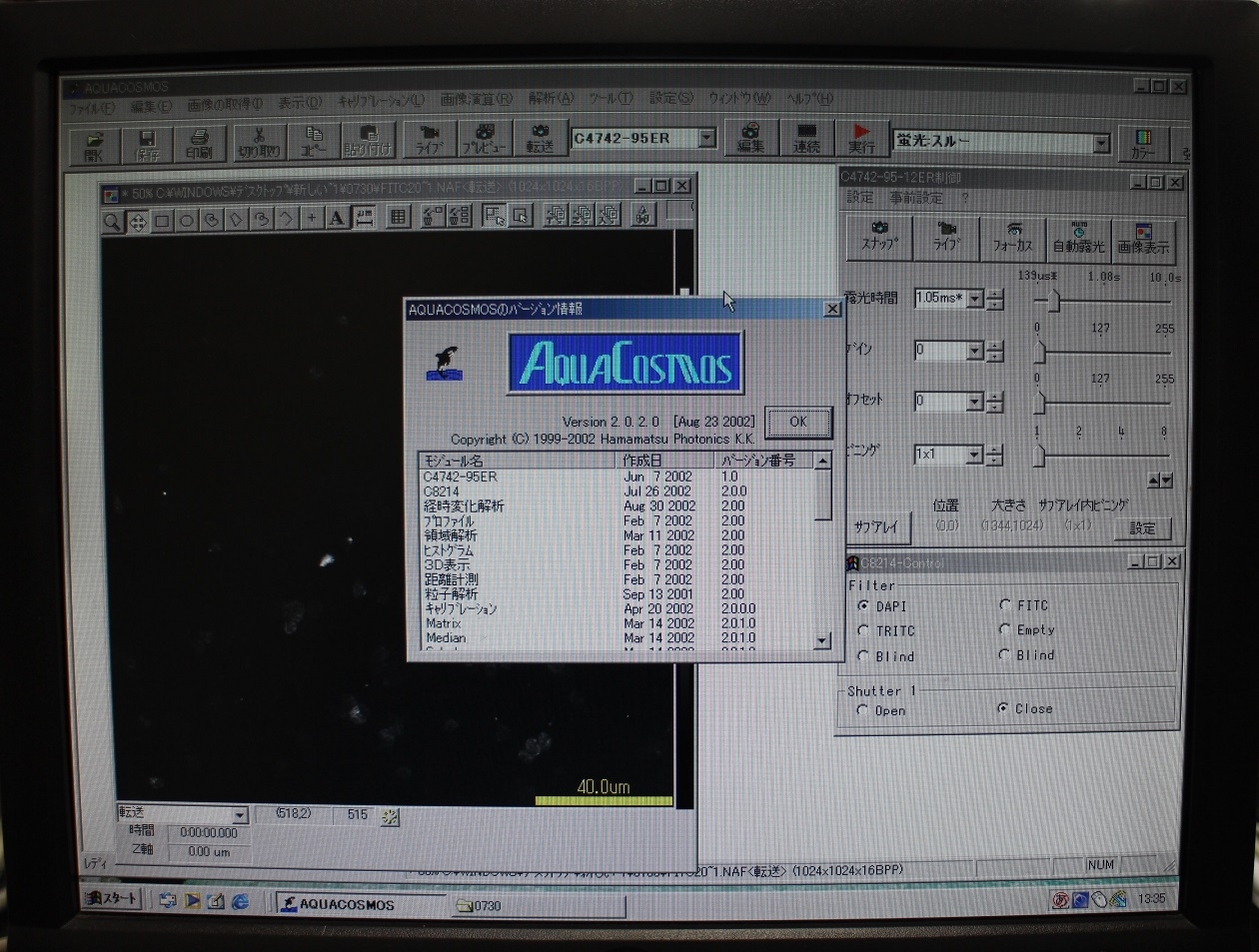The image size is (1259, 952).
Task: Select the ellipse region tool
Action: point(187,221)
